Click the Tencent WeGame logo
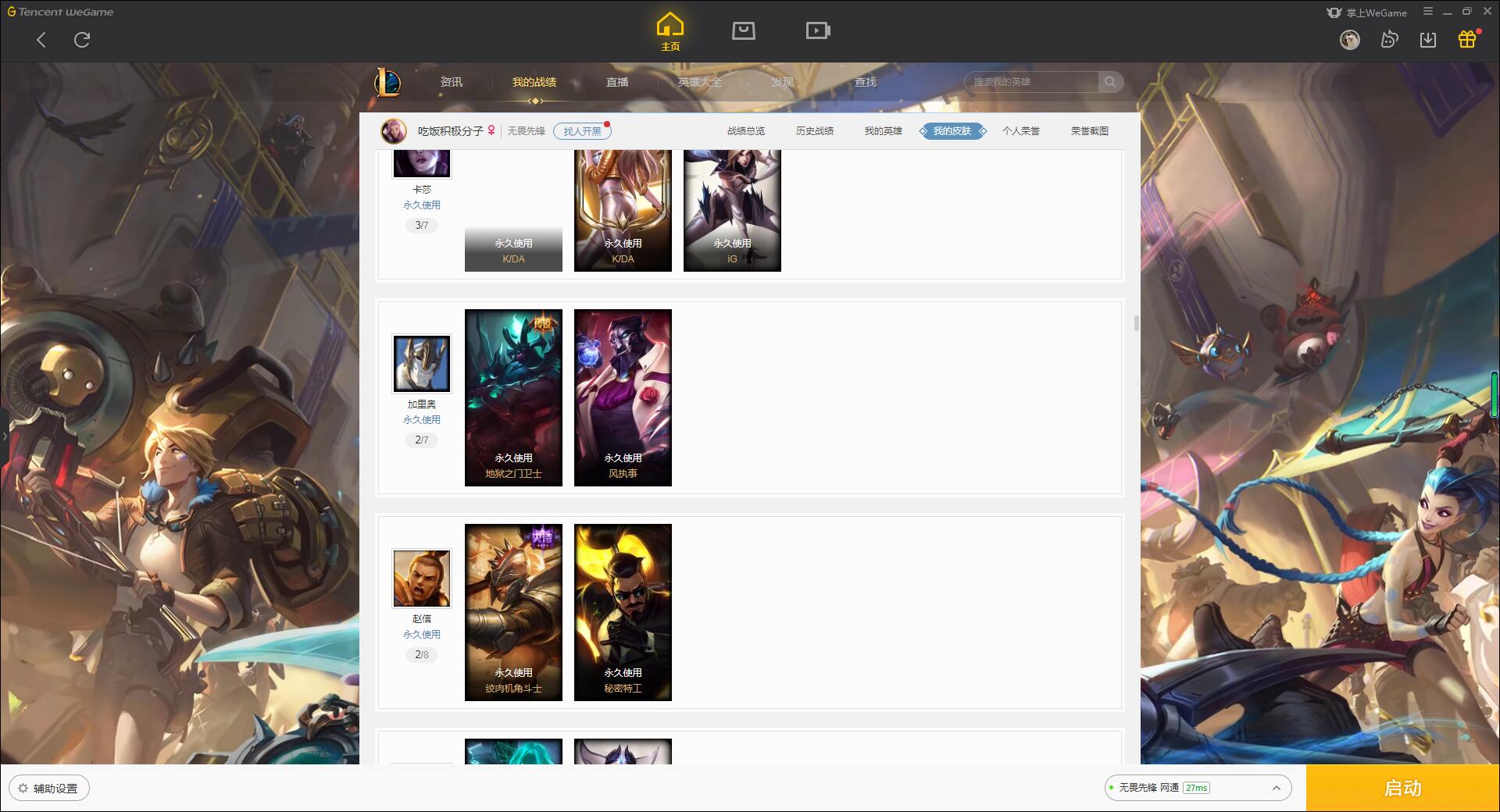Image resolution: width=1500 pixels, height=812 pixels. pyautogui.click(x=61, y=12)
